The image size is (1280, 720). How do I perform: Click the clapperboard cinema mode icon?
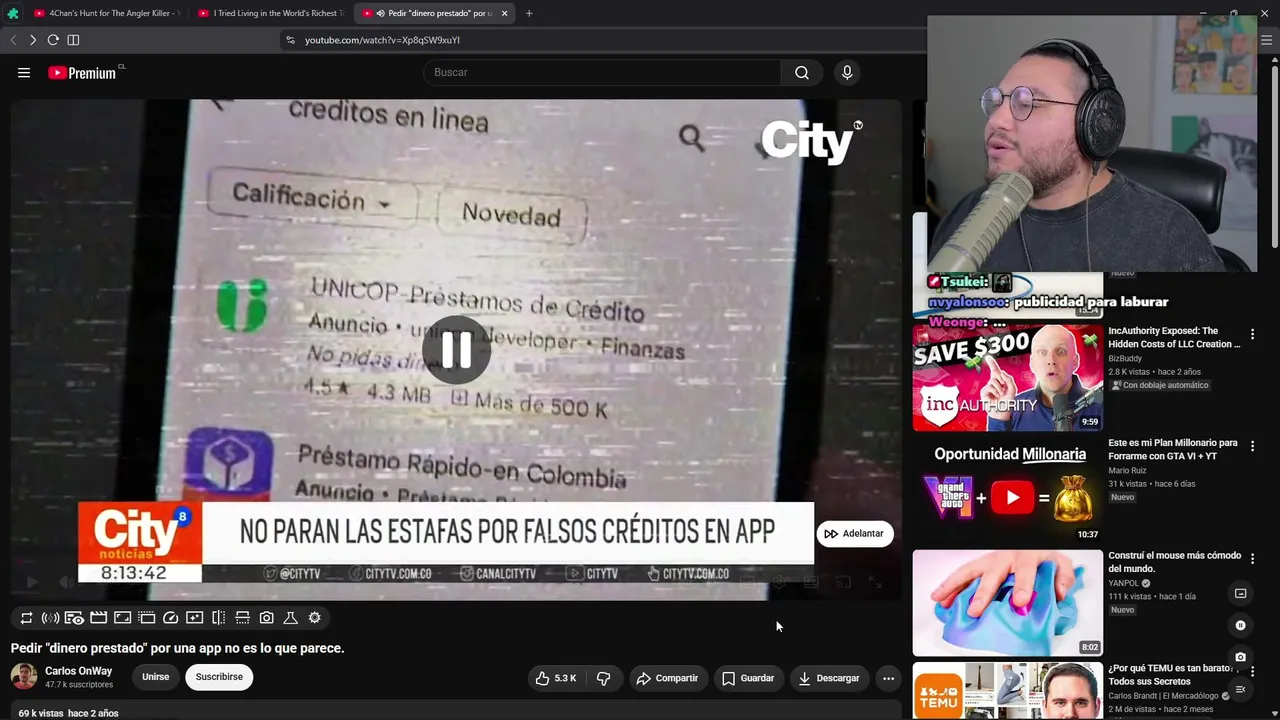(x=99, y=618)
